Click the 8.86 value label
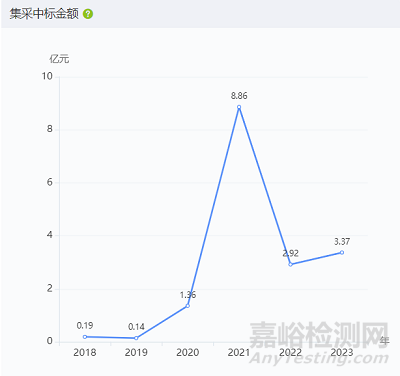Screen dimensions: 400x376 tap(239, 96)
